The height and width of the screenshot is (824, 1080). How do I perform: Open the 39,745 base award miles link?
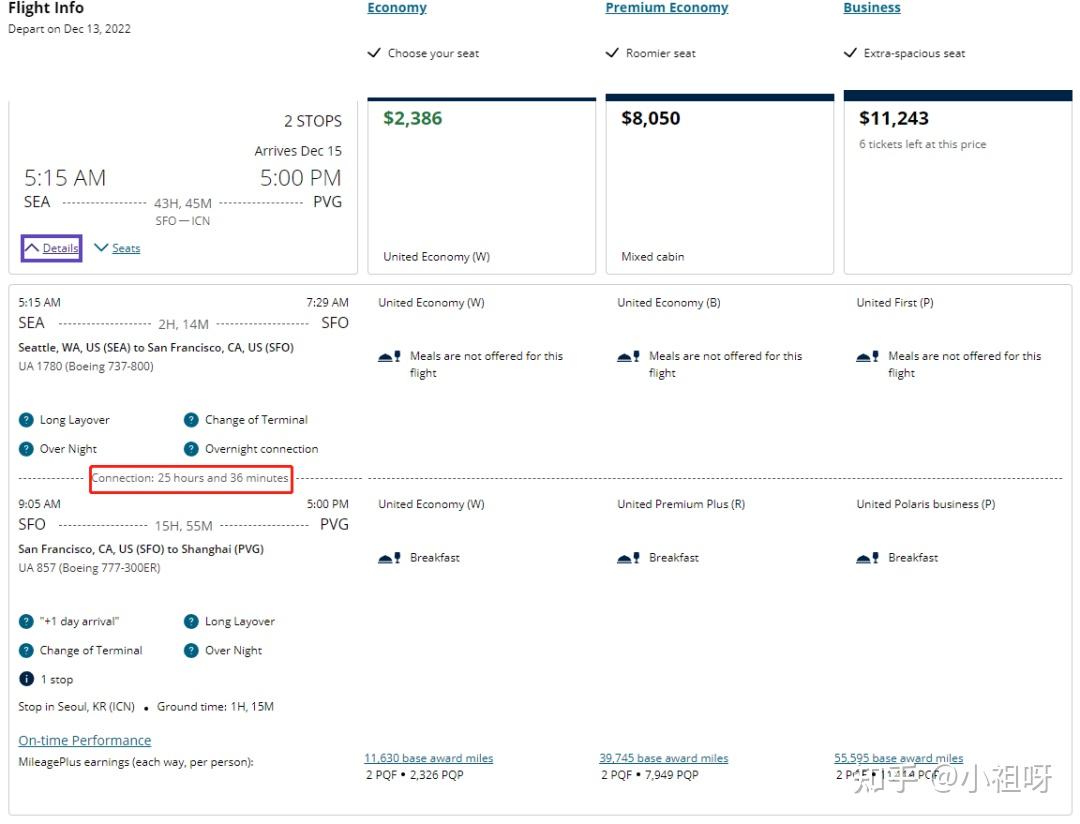coord(663,758)
